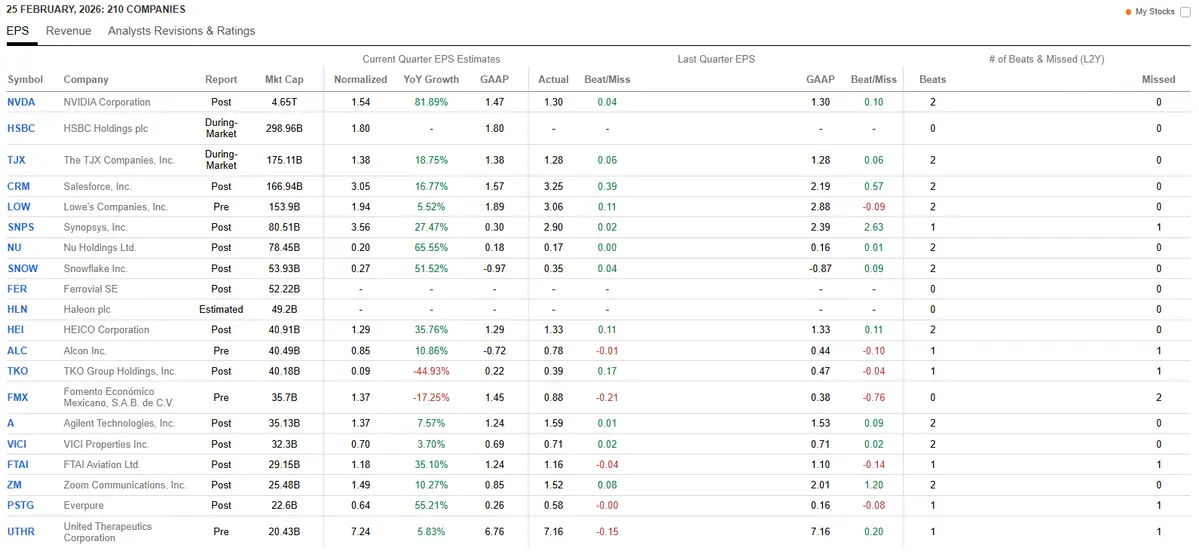Open the NU ticker link
Image resolution: width=1199 pixels, height=554 pixels.
[14, 248]
